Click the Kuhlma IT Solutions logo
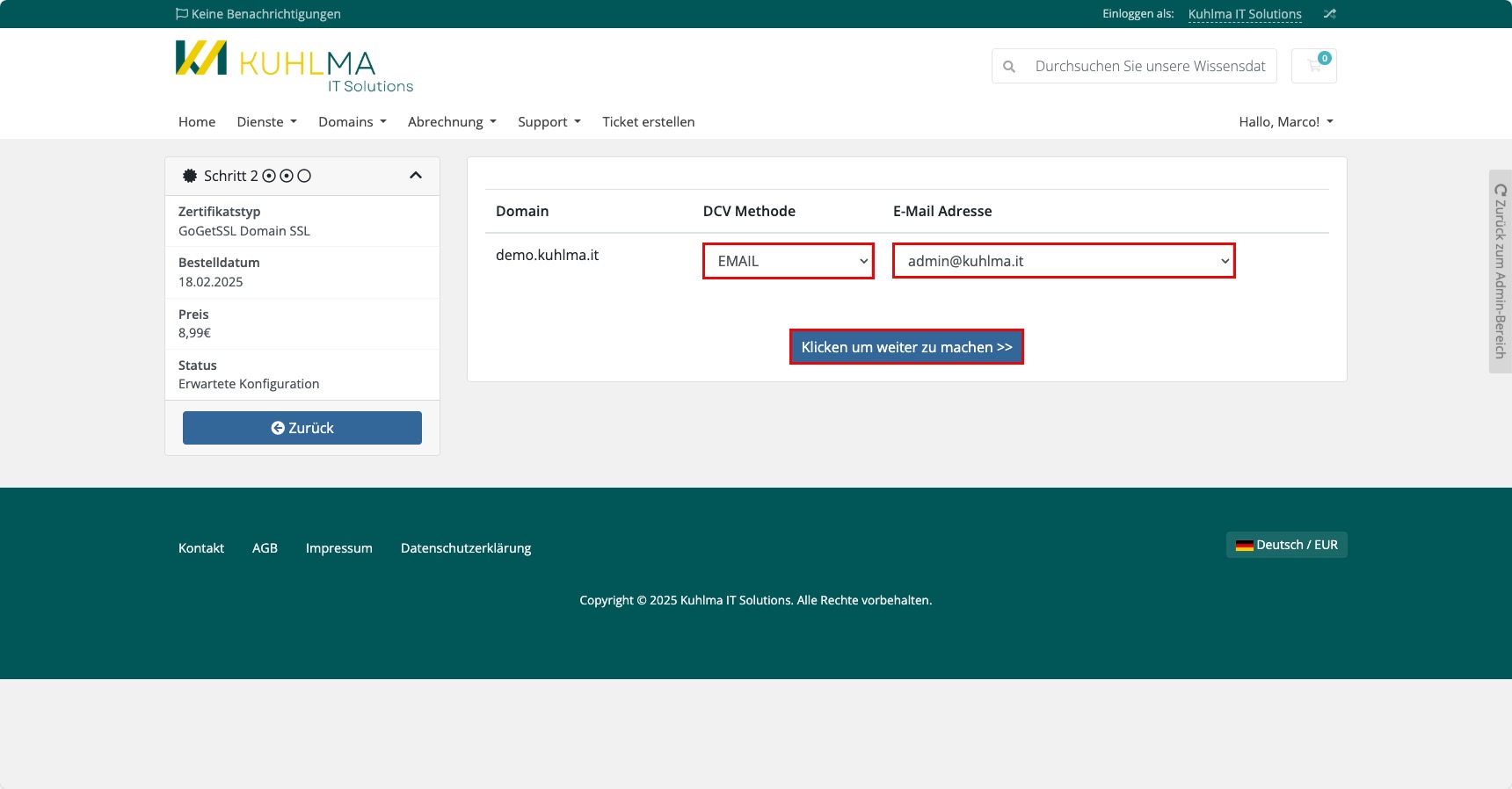This screenshot has width=1512, height=789. point(294,67)
